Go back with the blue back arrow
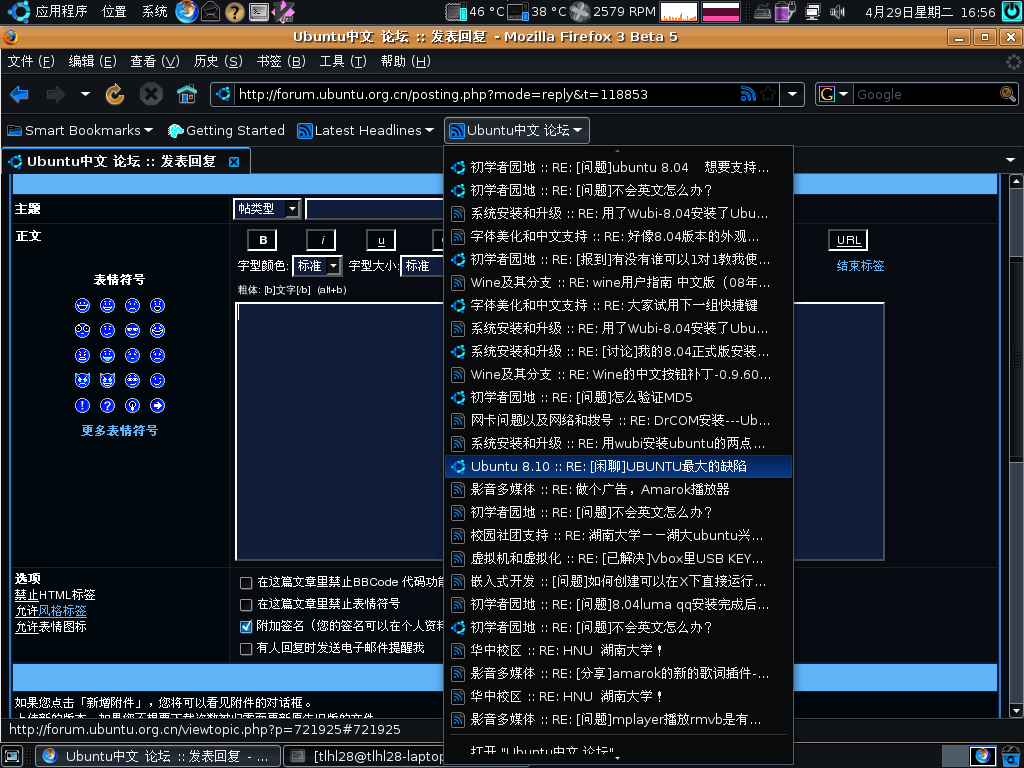The height and width of the screenshot is (768, 1024). click(x=20, y=95)
